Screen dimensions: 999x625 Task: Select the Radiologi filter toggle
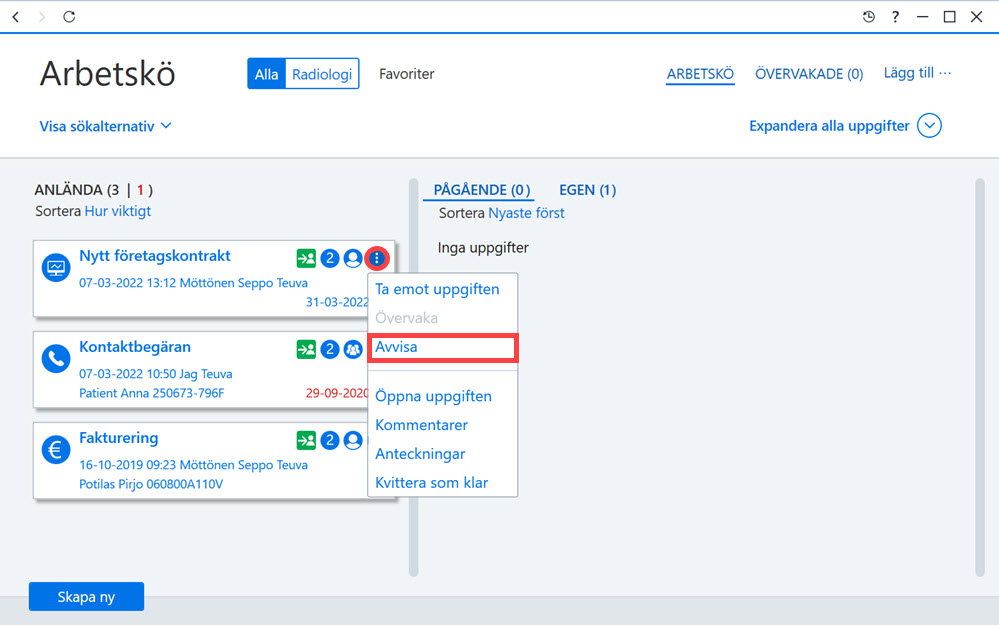pyautogui.click(x=322, y=74)
